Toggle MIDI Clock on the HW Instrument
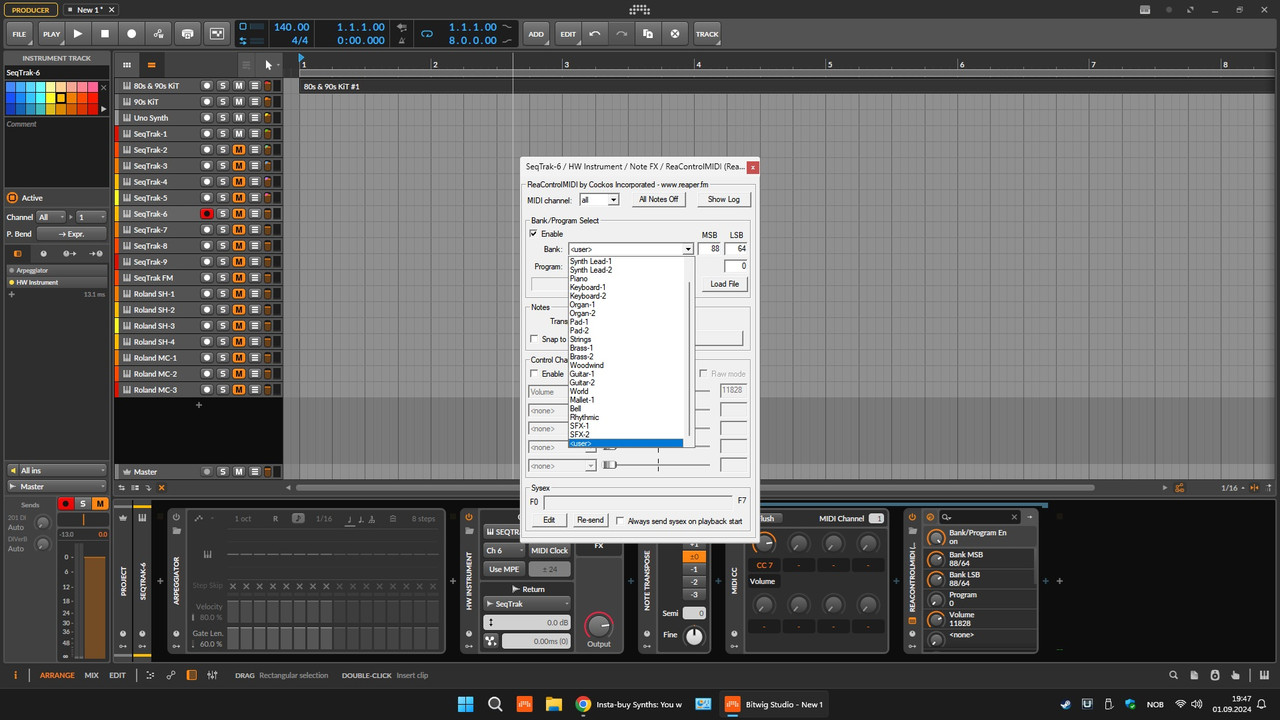The width and height of the screenshot is (1280, 720). pos(549,551)
